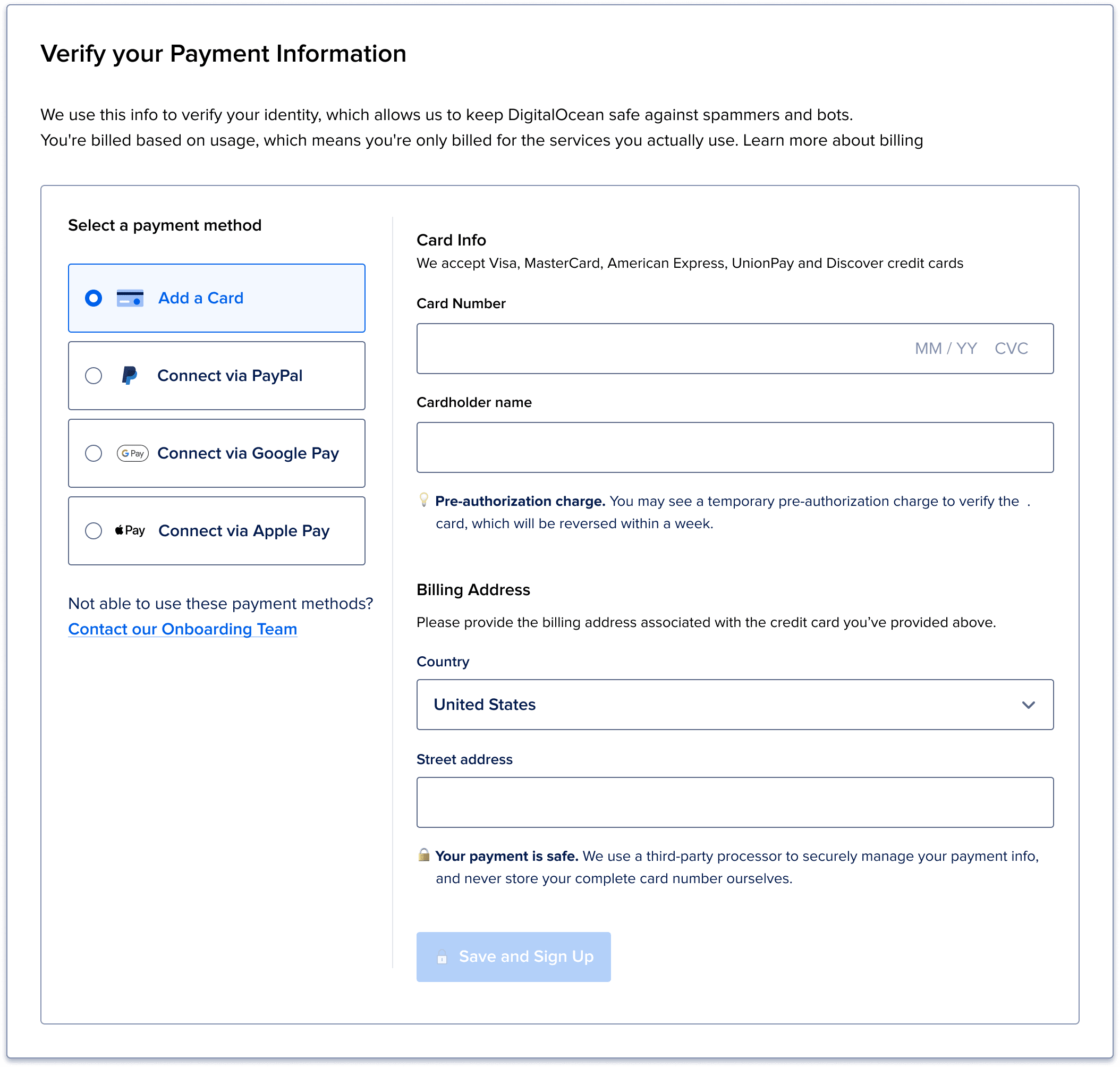
Task: Click the Google Pay logo icon
Action: [132, 453]
